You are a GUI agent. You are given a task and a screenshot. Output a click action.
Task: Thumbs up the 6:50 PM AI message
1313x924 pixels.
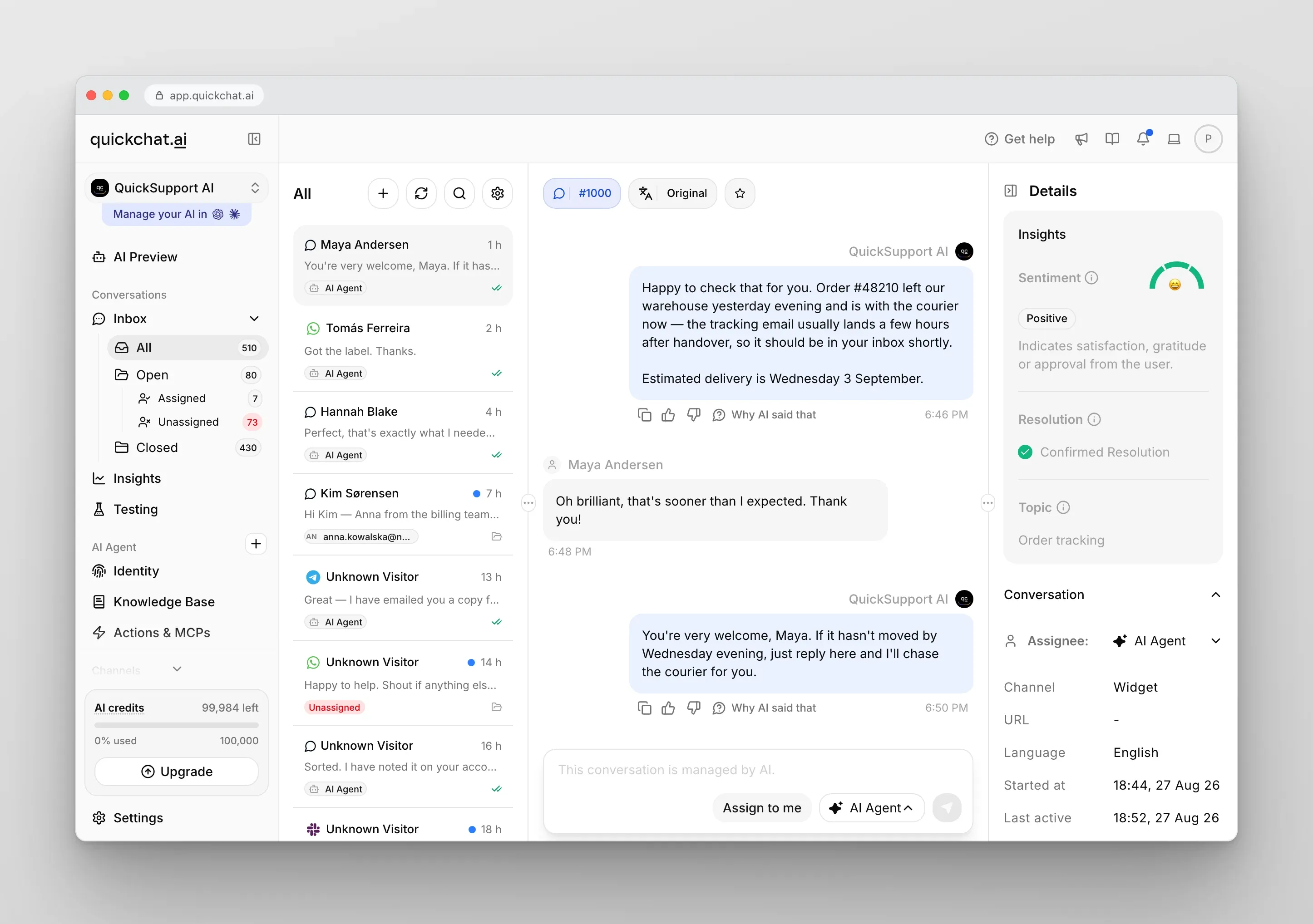coord(668,708)
